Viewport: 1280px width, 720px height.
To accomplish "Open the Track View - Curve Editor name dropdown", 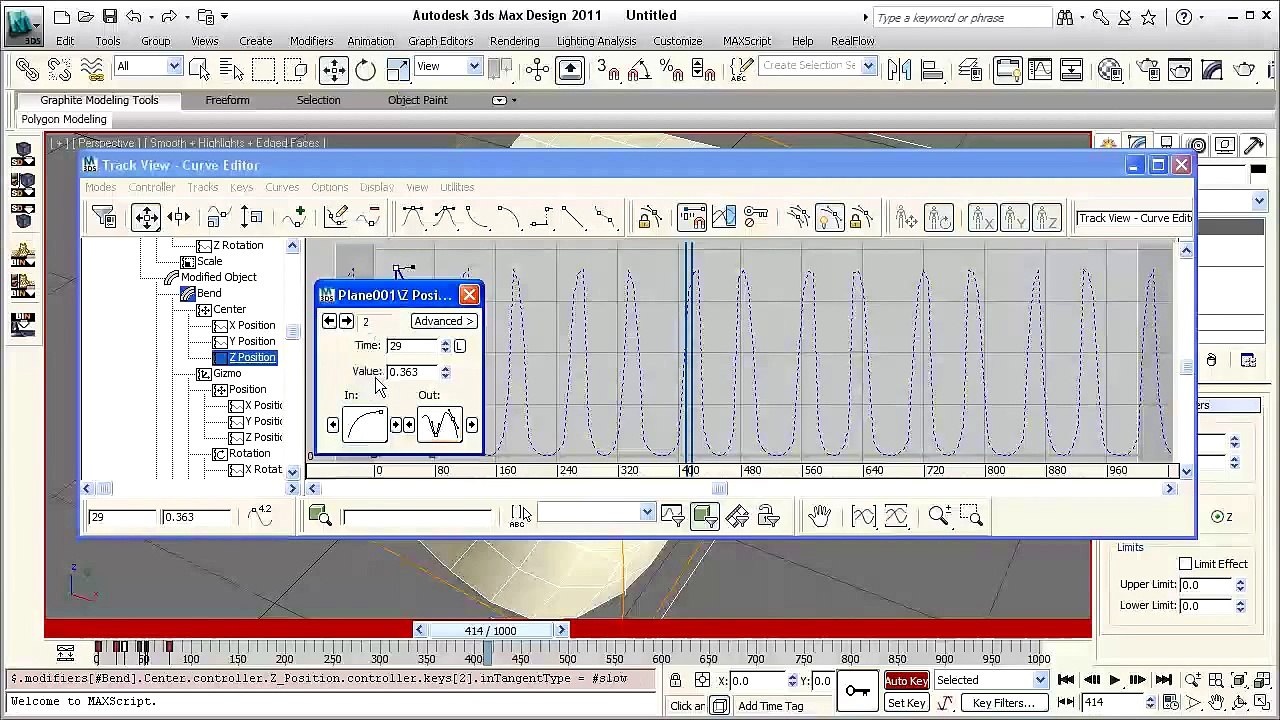I will pyautogui.click(x=1134, y=218).
